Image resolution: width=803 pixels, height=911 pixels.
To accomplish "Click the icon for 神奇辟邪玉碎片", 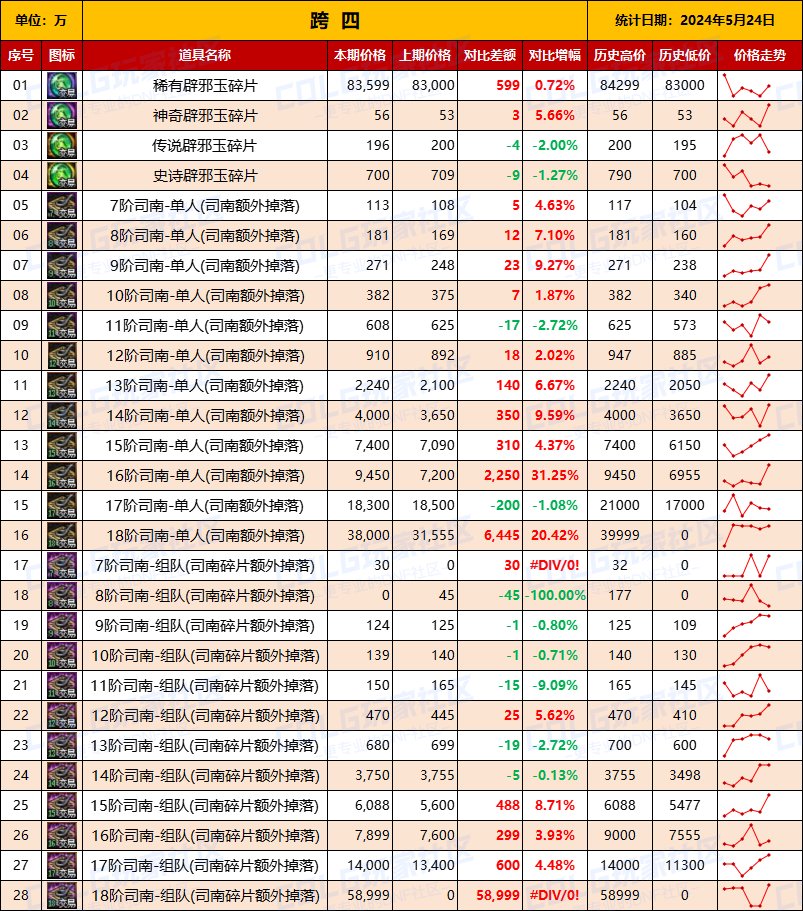I will pos(62,116).
